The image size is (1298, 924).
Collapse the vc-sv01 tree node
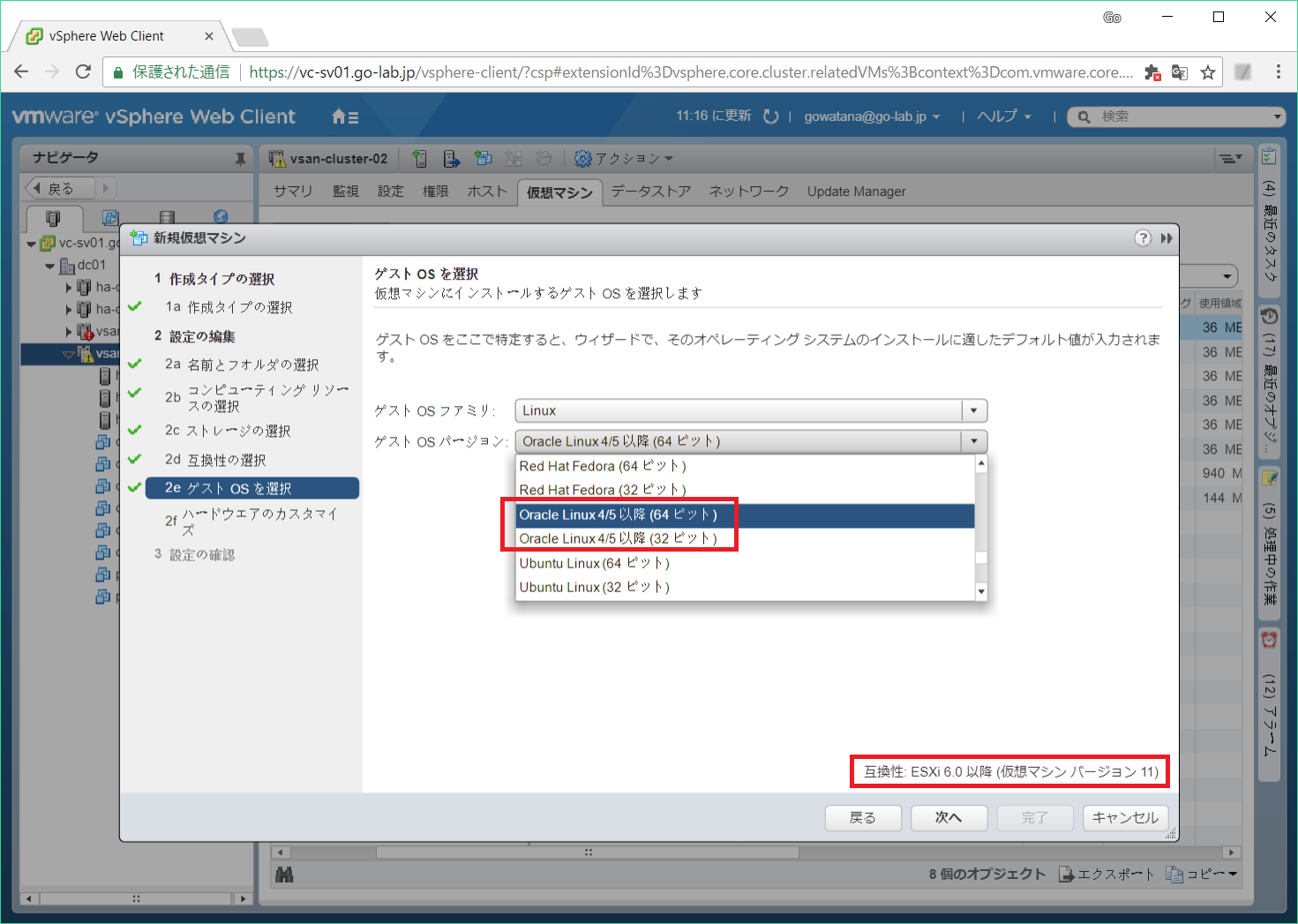click(32, 244)
